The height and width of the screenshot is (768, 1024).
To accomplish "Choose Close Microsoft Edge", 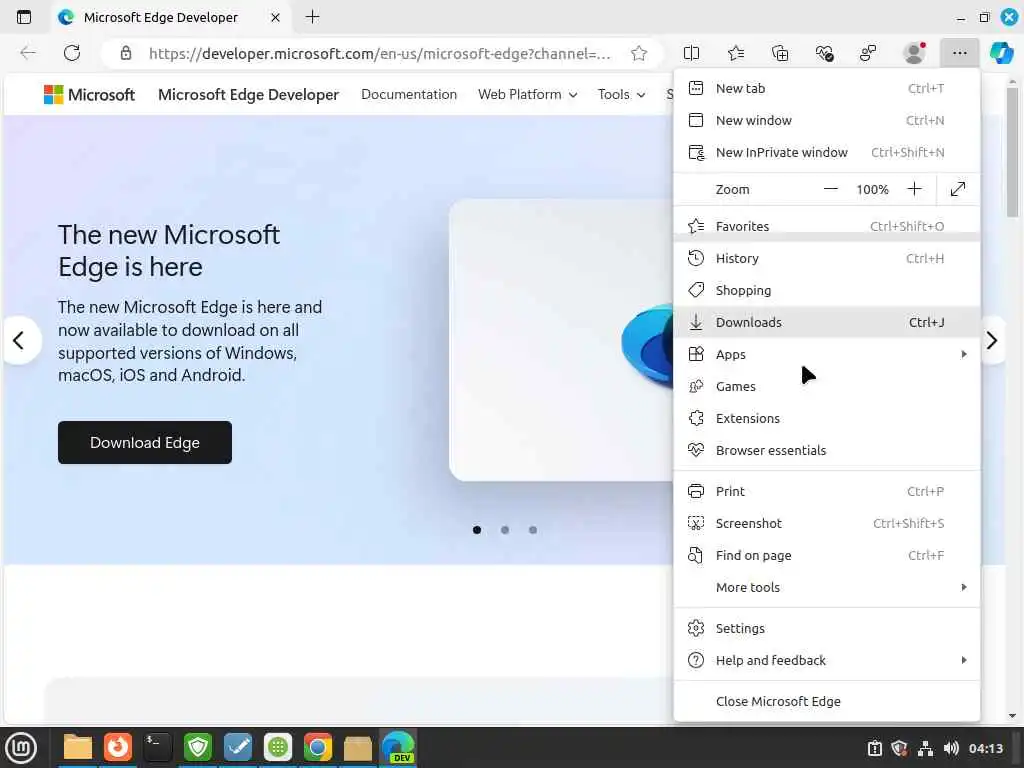I will (826, 701).
